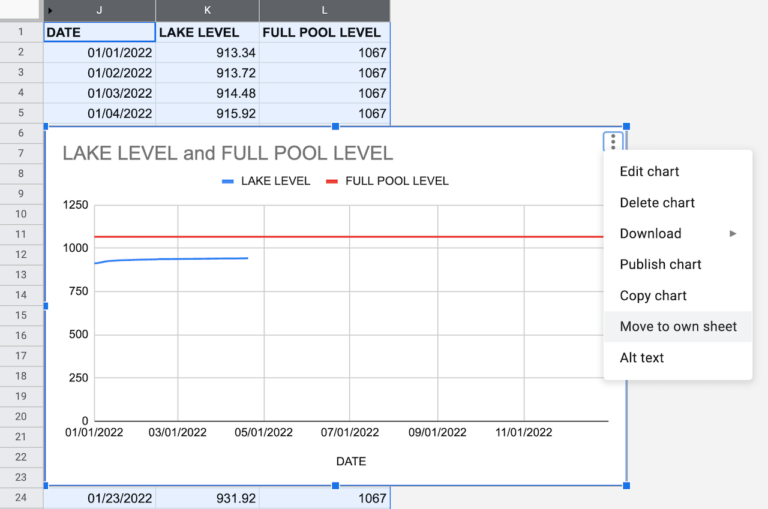Click the DATE header cell

pyautogui.click(x=99, y=32)
